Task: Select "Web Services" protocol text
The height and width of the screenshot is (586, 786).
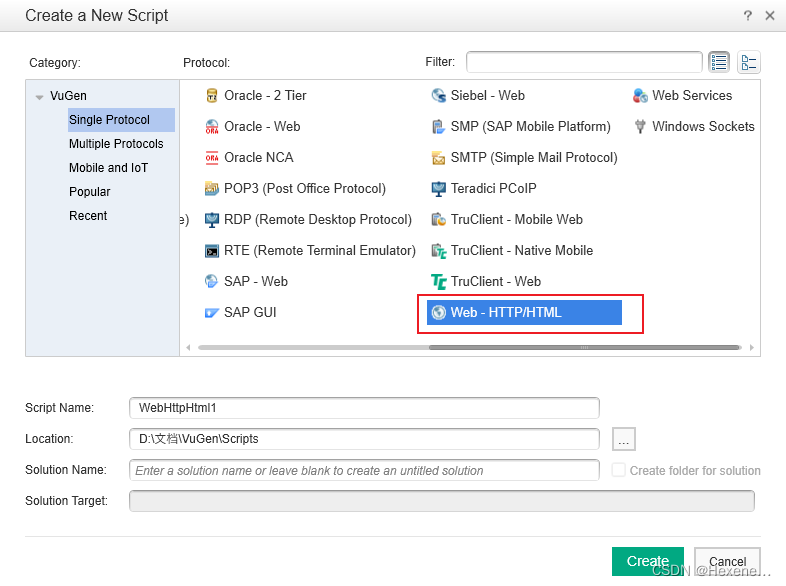Action: [x=692, y=95]
